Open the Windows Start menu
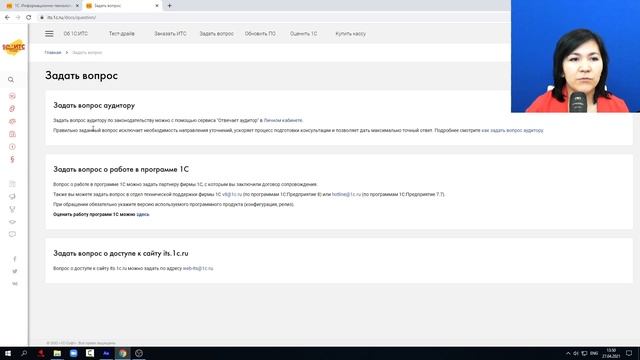 tap(8, 353)
